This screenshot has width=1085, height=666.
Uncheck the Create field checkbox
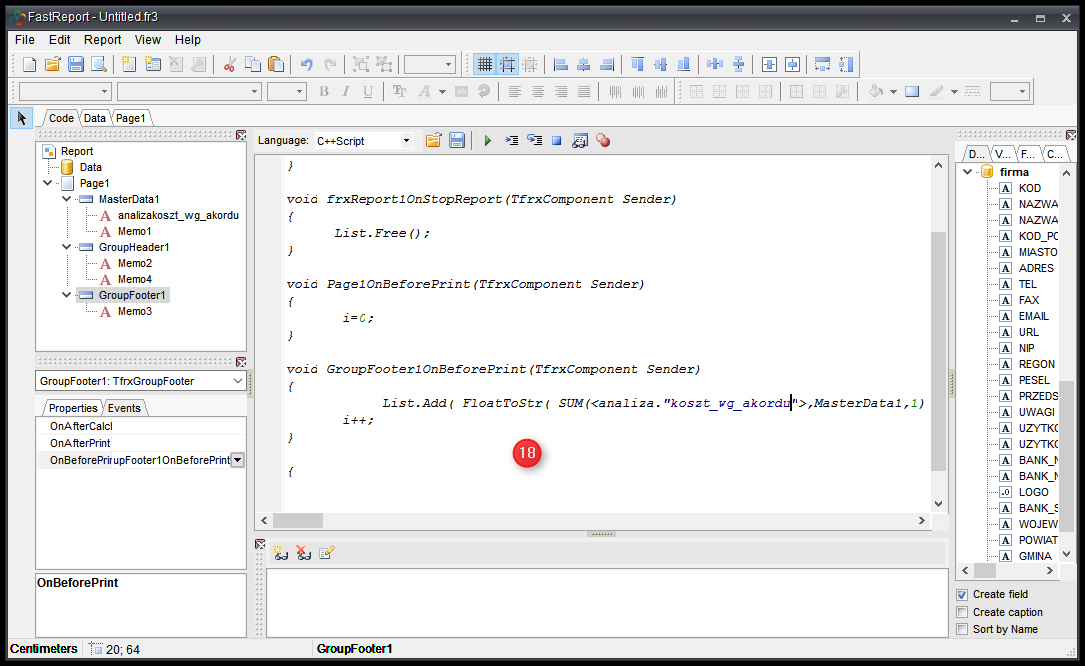[962, 595]
